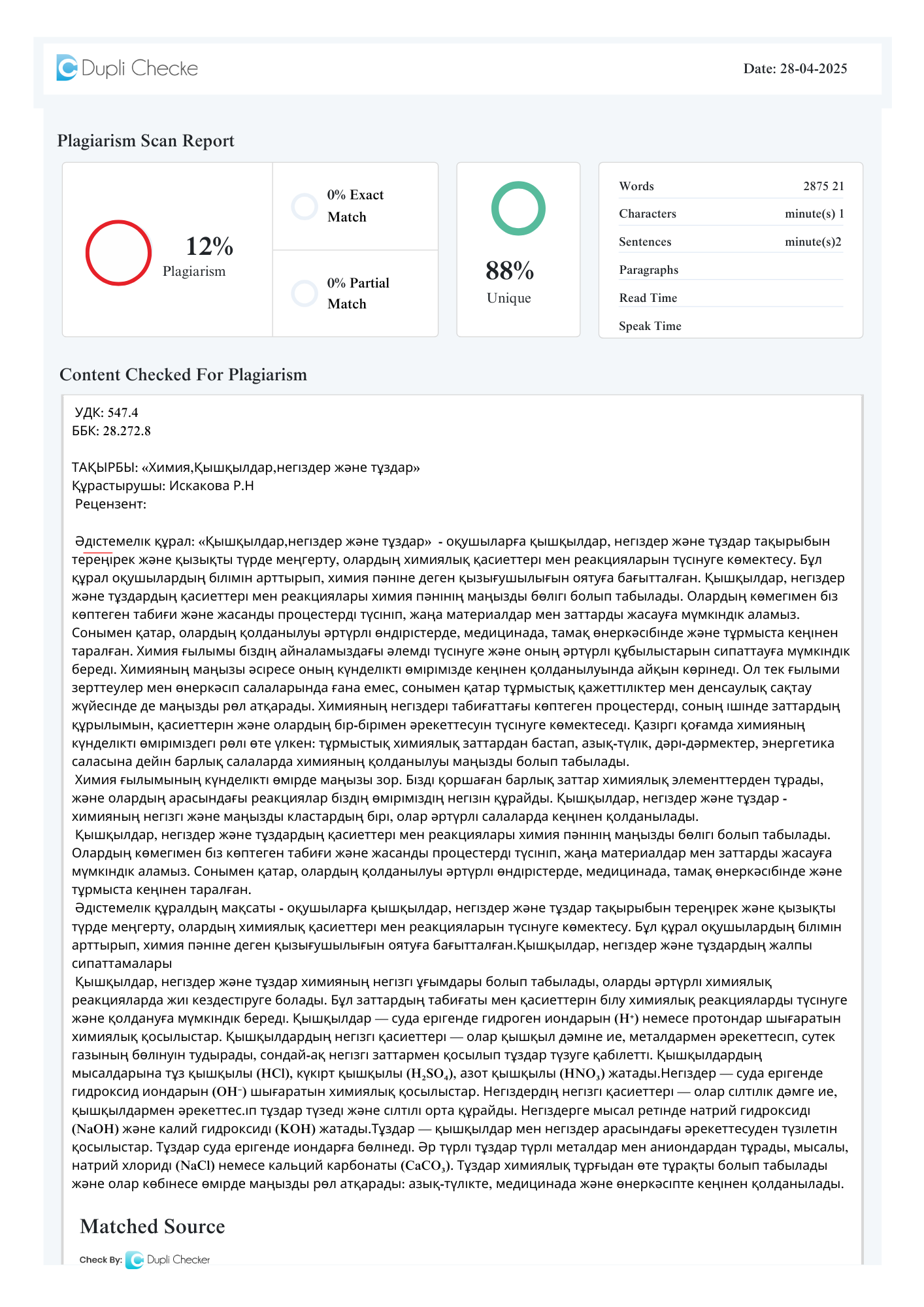Click the Matched Source heading
The image size is (924, 1307).
(152, 1227)
